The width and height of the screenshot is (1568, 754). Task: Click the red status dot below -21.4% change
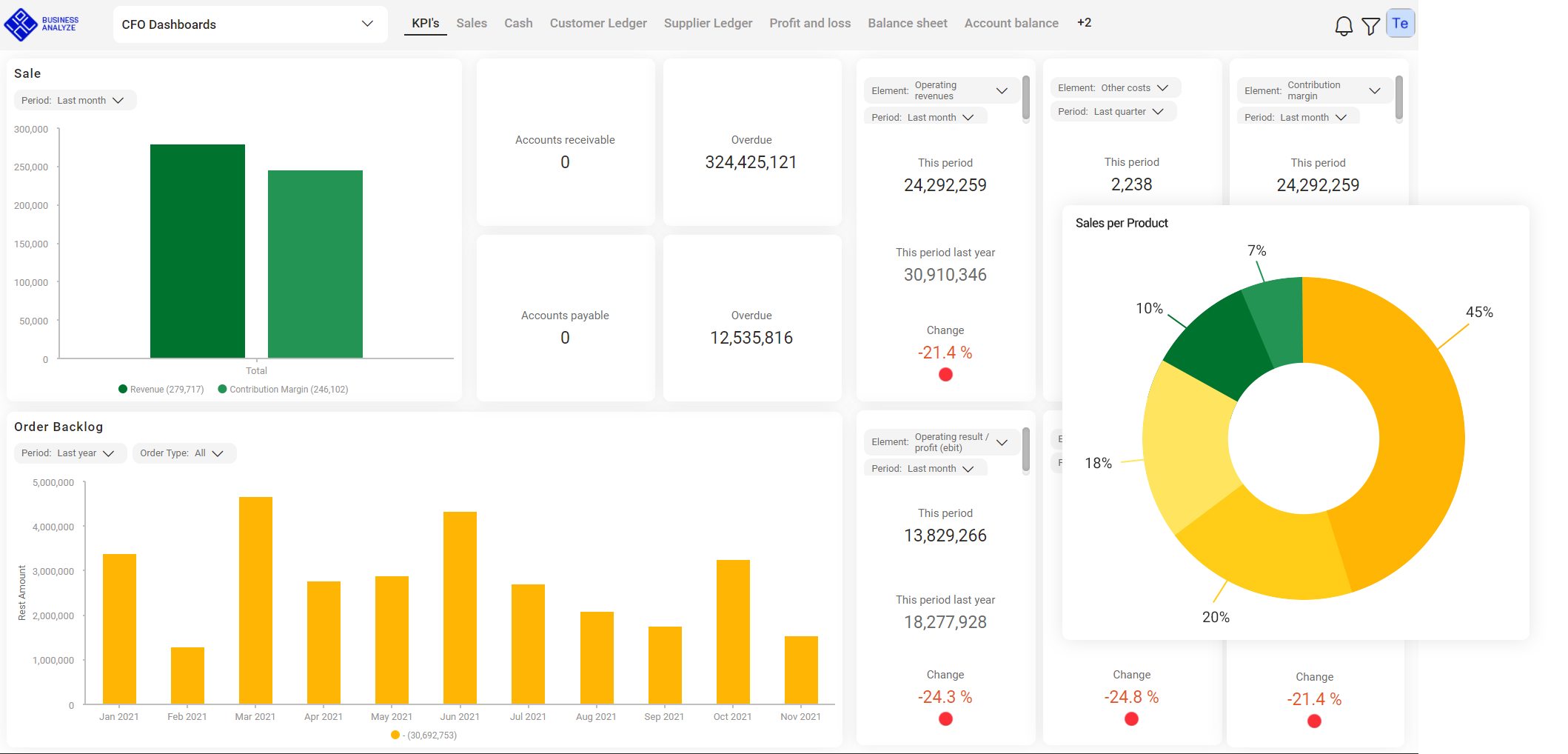coord(945,375)
